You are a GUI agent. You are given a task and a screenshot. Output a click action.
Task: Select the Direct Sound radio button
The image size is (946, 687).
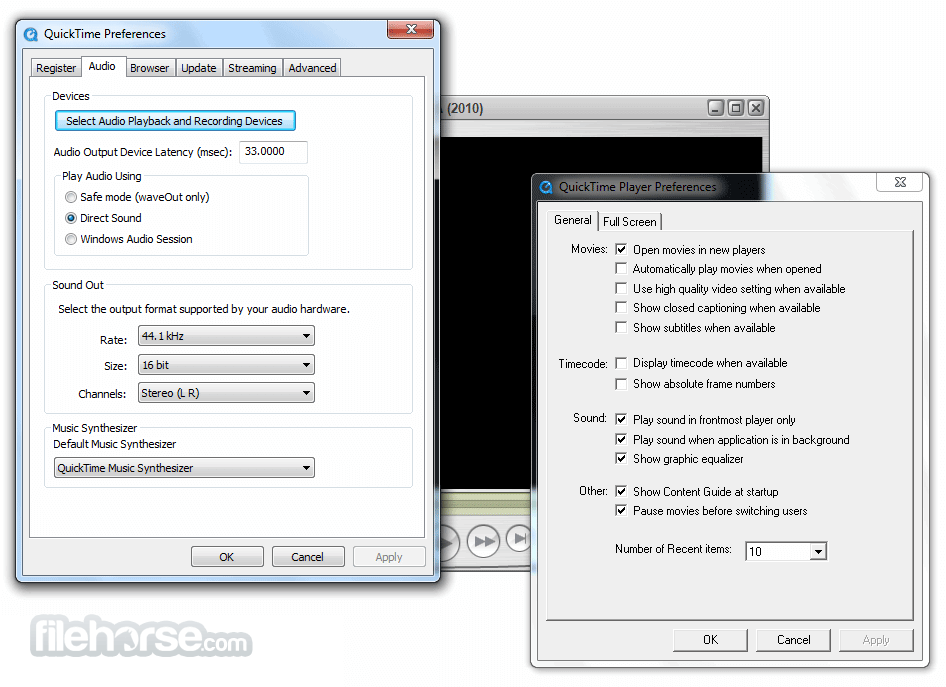pos(71,218)
